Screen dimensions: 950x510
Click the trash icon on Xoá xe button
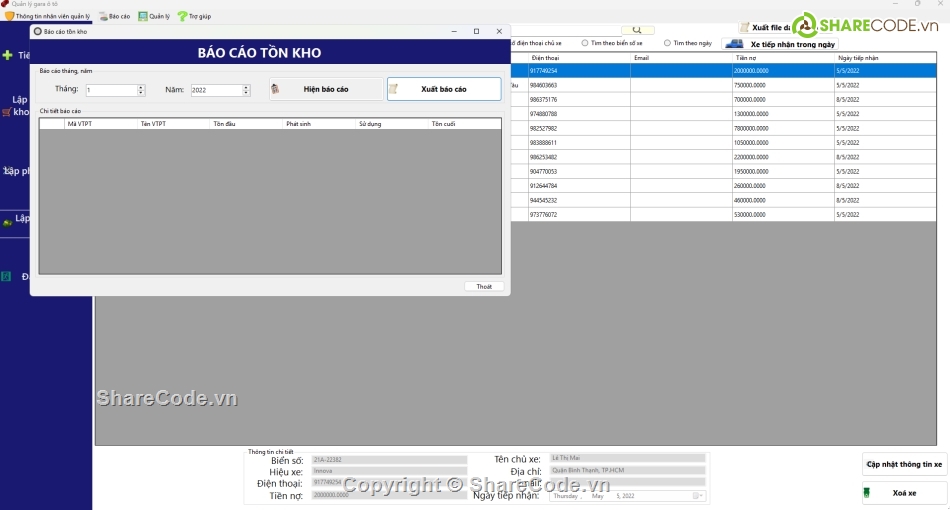coord(867,493)
